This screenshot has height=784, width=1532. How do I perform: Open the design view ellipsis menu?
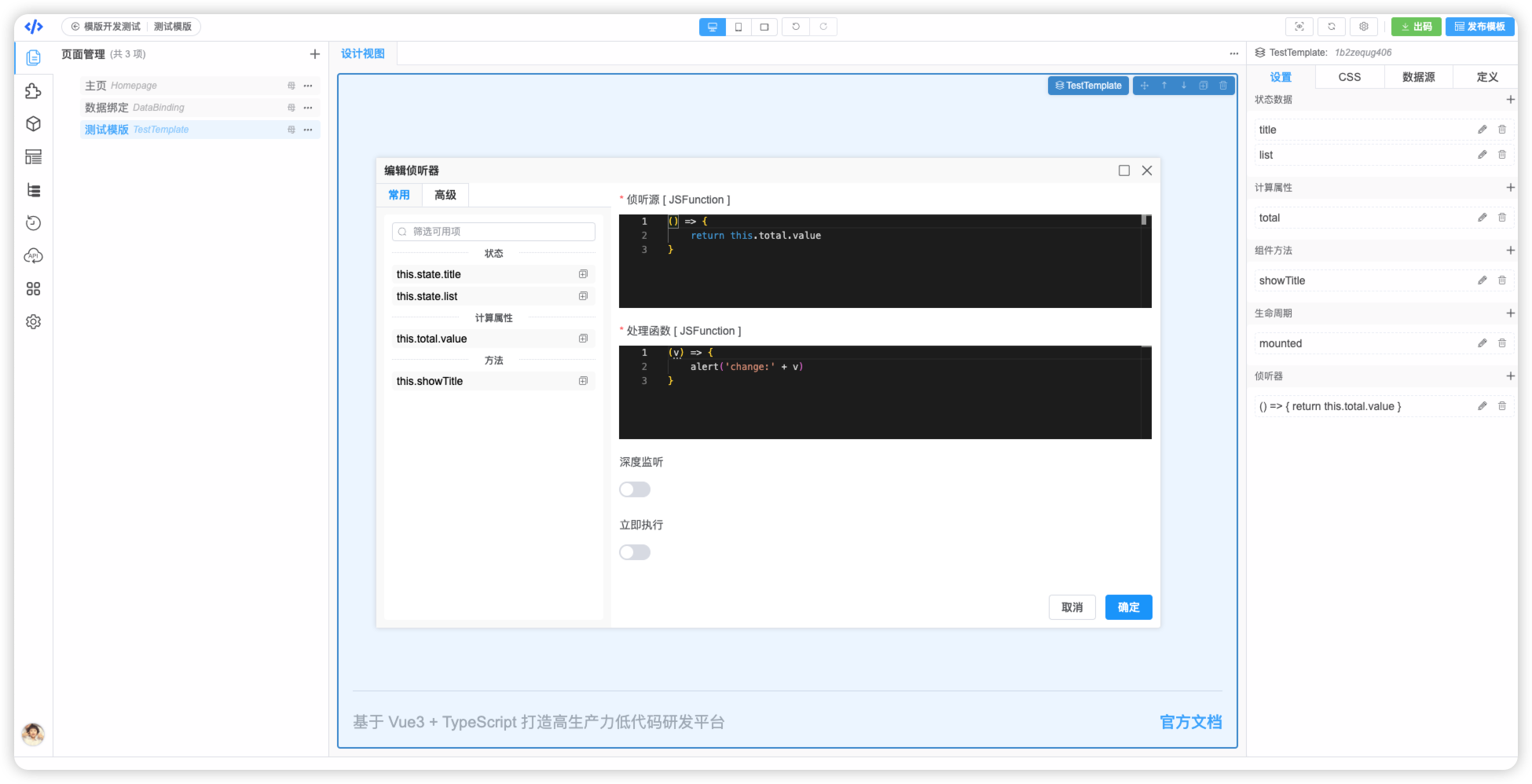pyautogui.click(x=1233, y=53)
